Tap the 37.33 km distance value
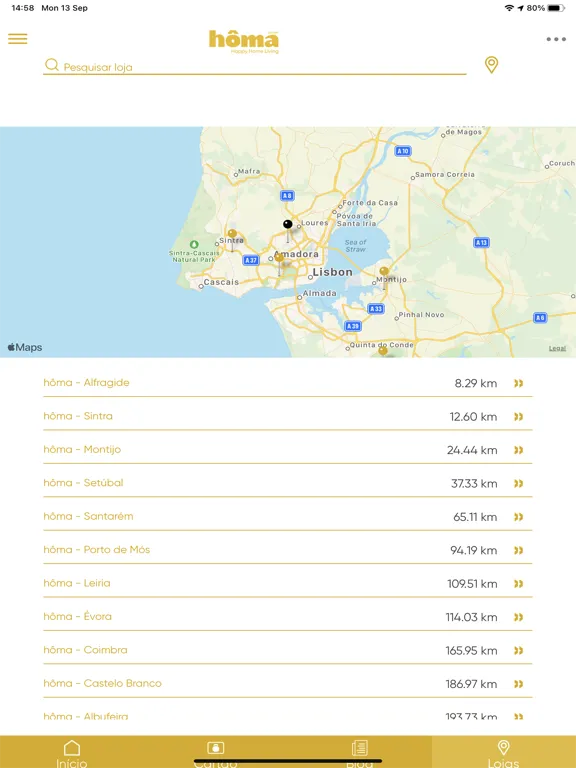Viewport: 576px width, 768px height. (474, 483)
